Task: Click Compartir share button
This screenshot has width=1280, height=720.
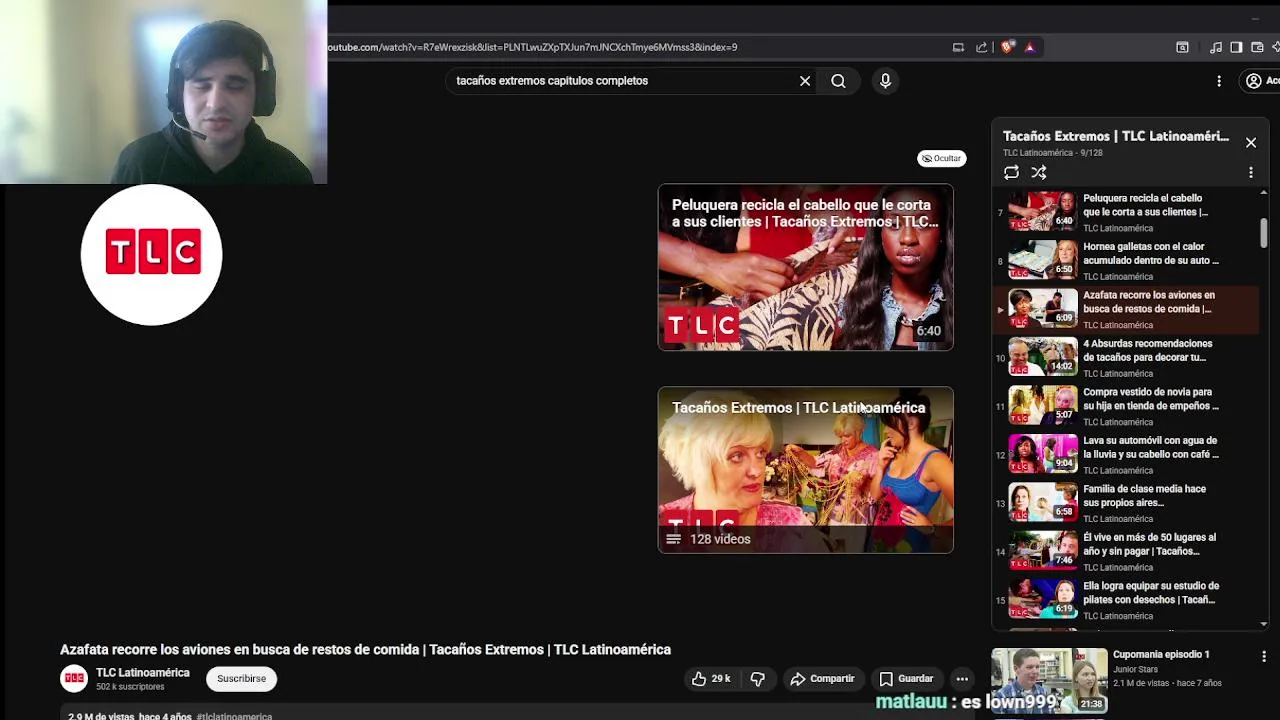Action: [822, 679]
